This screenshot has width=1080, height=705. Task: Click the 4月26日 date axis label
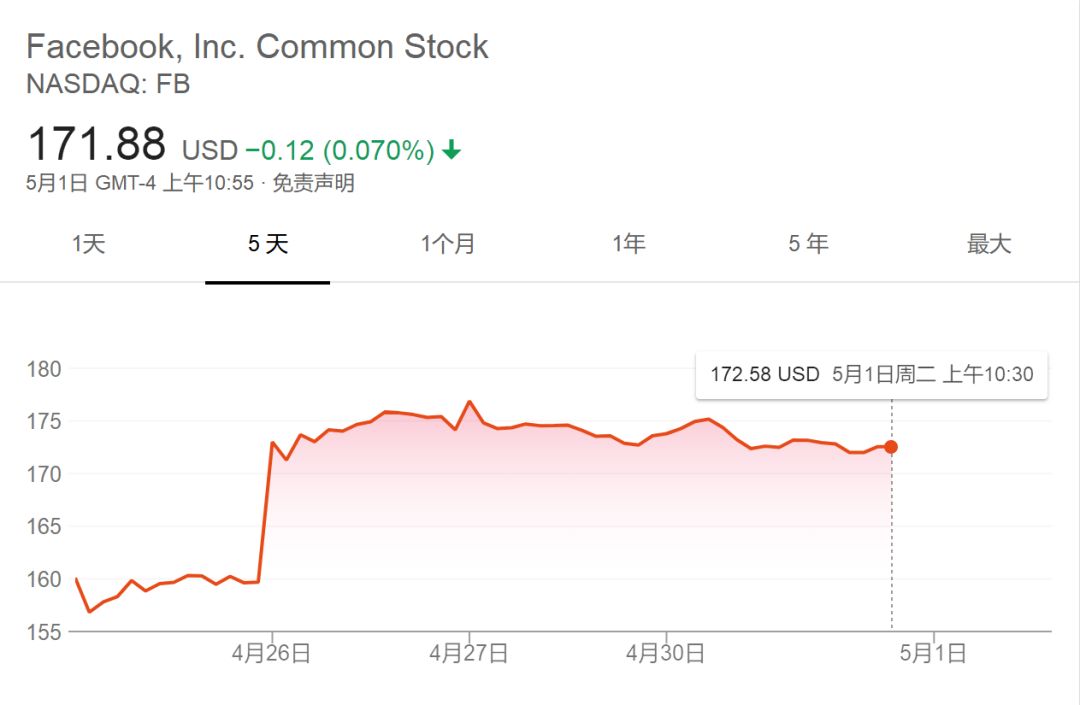(x=271, y=654)
